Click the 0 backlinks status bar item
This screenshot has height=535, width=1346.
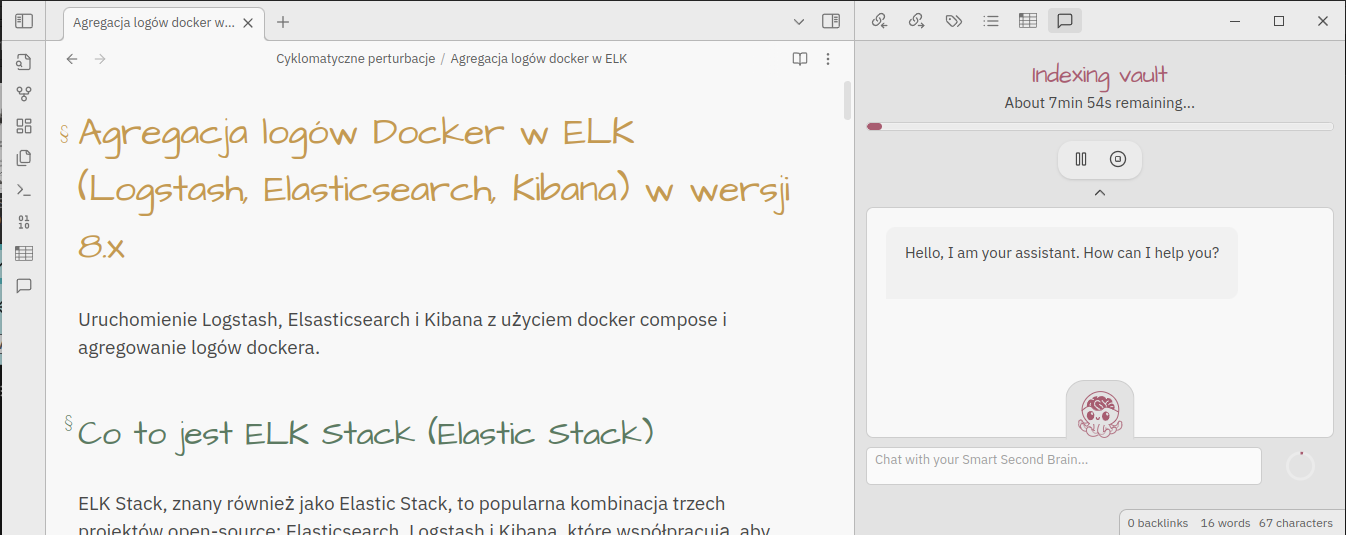pyautogui.click(x=1158, y=523)
